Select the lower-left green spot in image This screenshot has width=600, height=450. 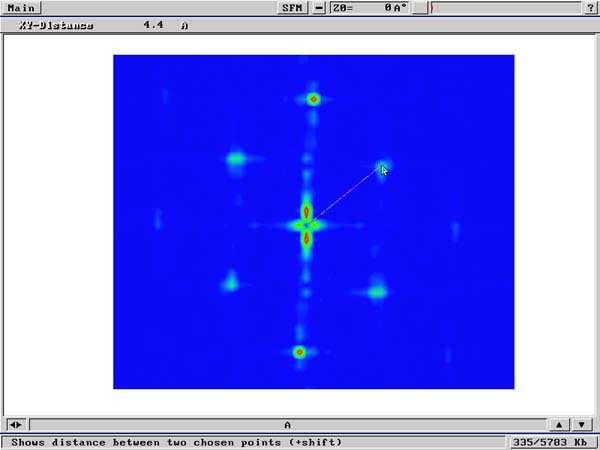pos(231,283)
